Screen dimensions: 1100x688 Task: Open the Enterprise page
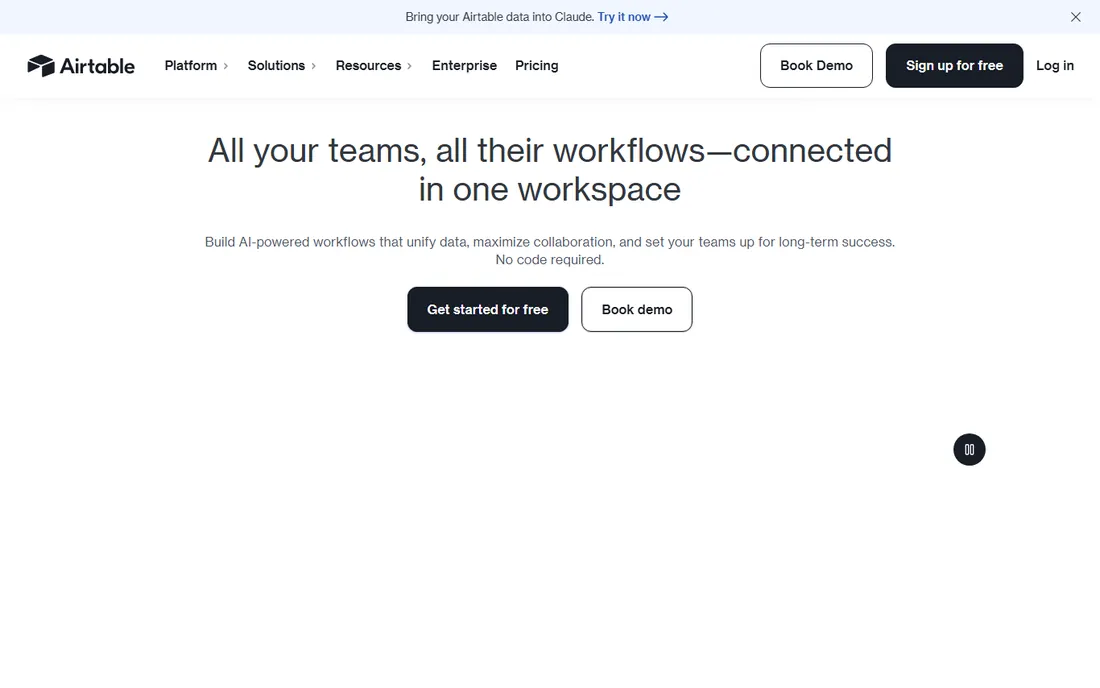464,65
